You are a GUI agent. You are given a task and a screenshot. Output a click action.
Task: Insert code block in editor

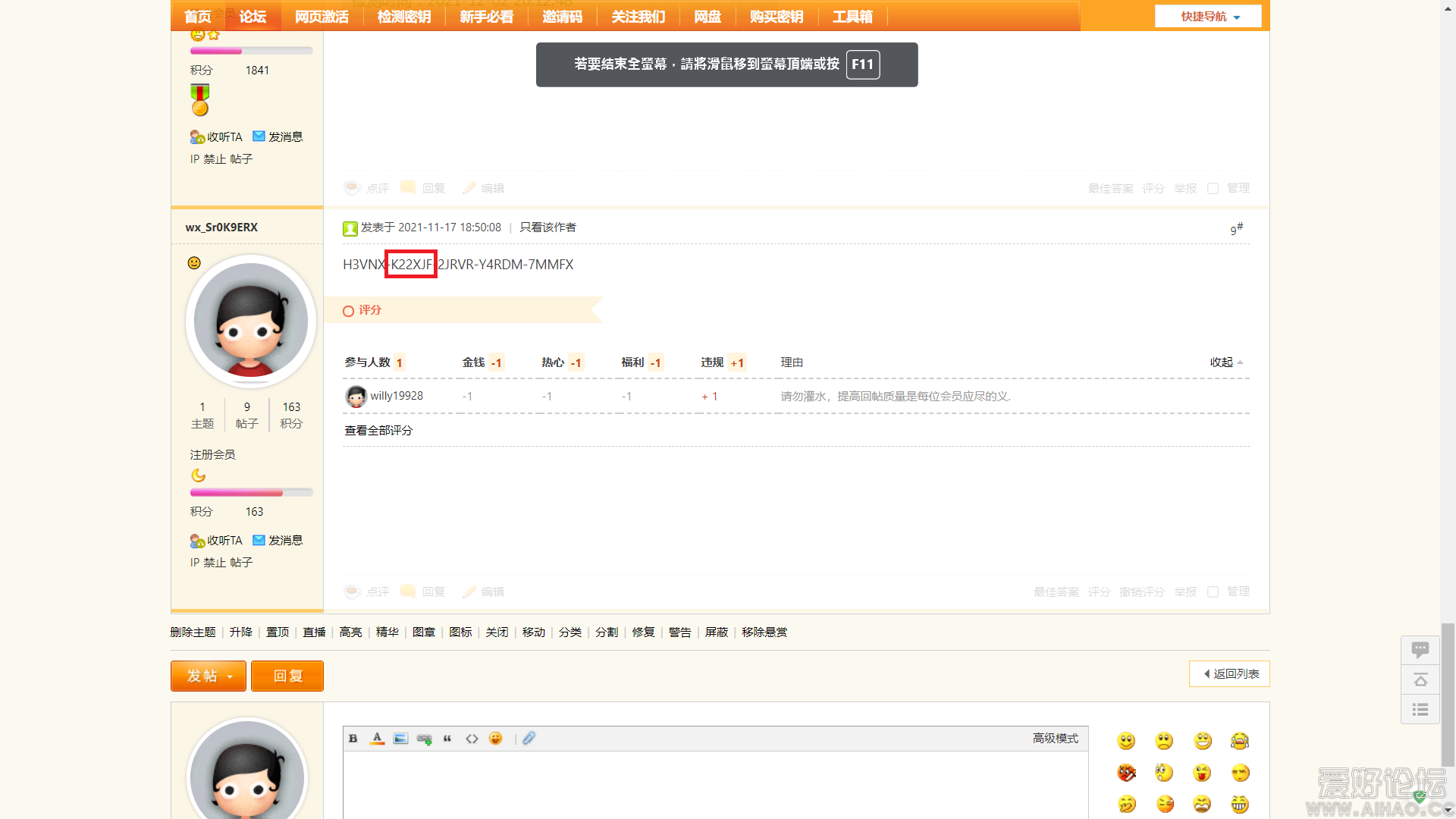click(x=472, y=739)
